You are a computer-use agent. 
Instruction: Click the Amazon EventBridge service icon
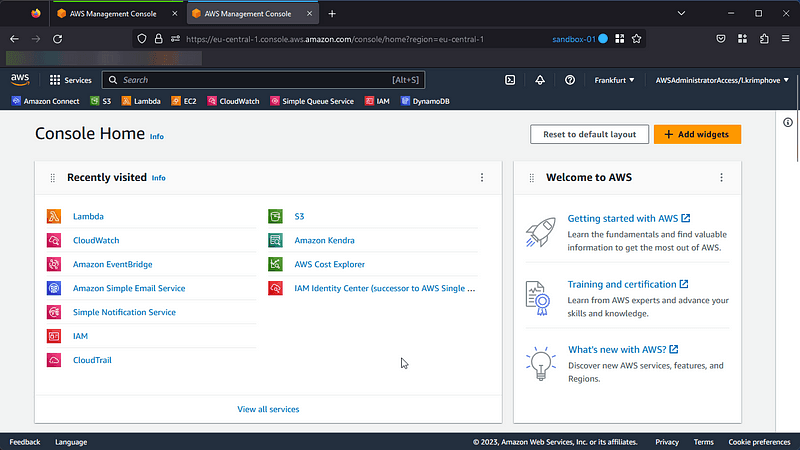(x=54, y=264)
